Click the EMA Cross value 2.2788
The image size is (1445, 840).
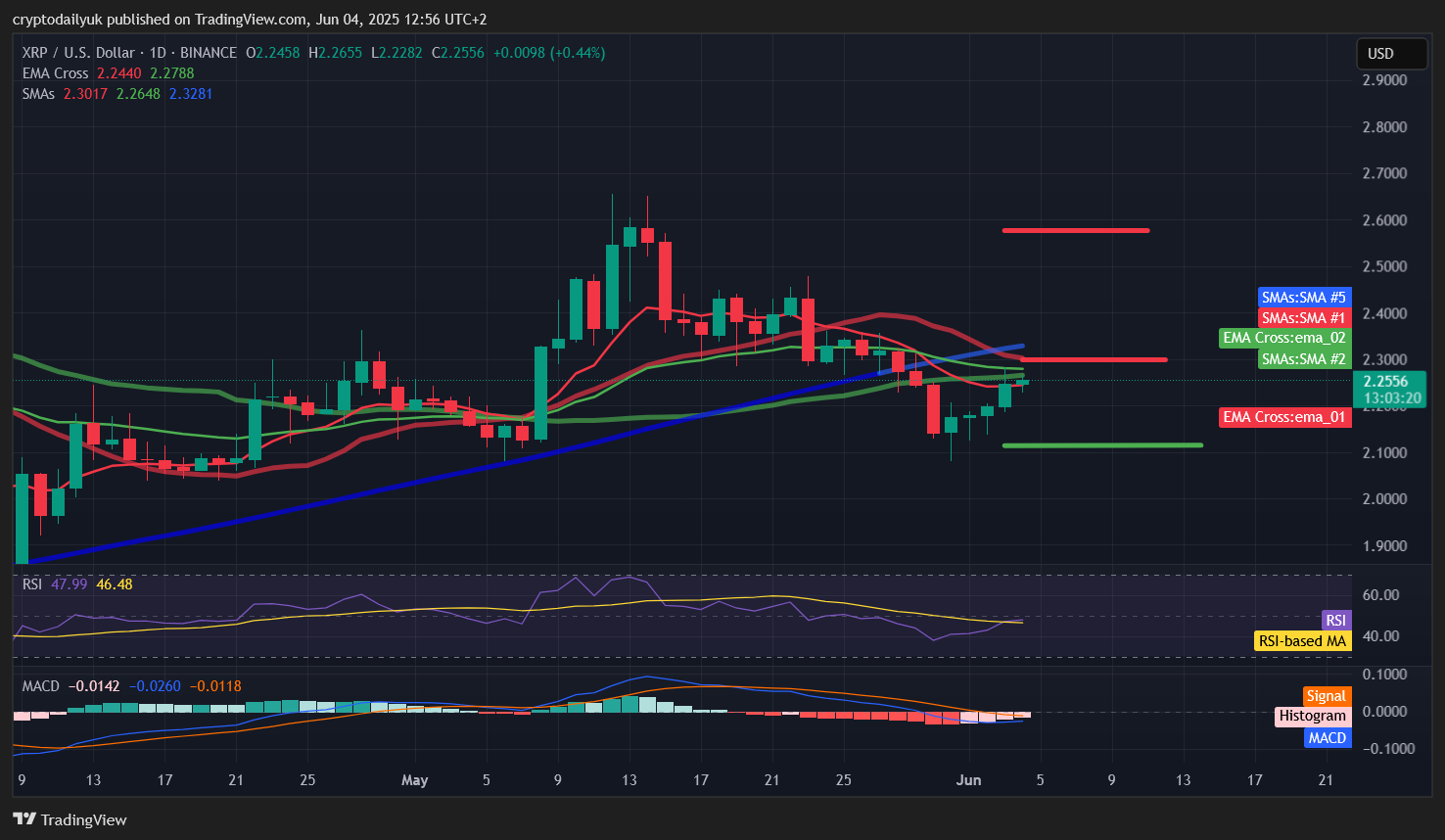click(x=172, y=73)
